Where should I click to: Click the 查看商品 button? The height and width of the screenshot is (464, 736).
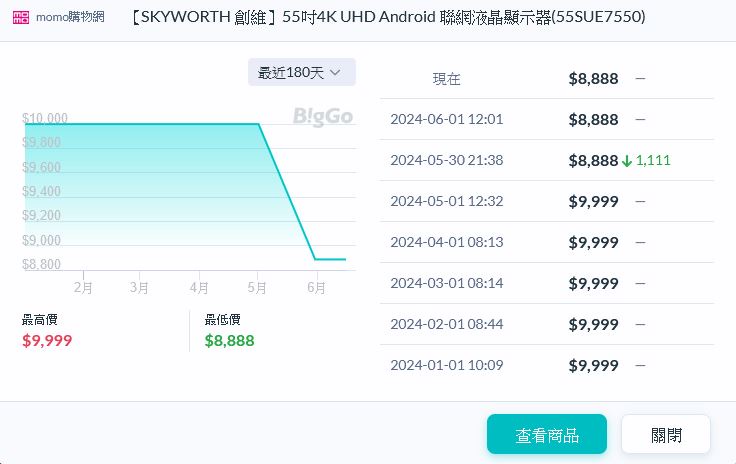[546, 435]
